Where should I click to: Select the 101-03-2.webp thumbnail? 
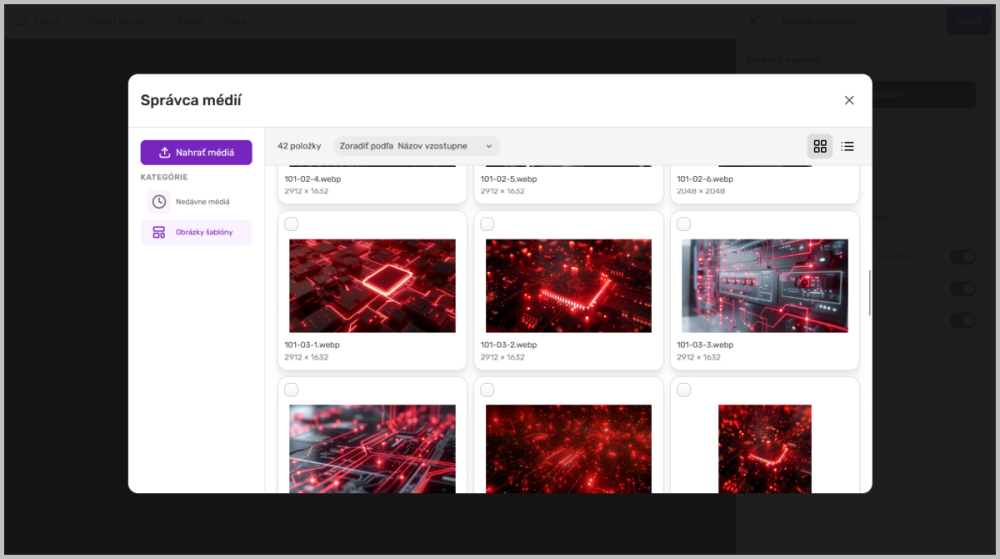point(569,286)
